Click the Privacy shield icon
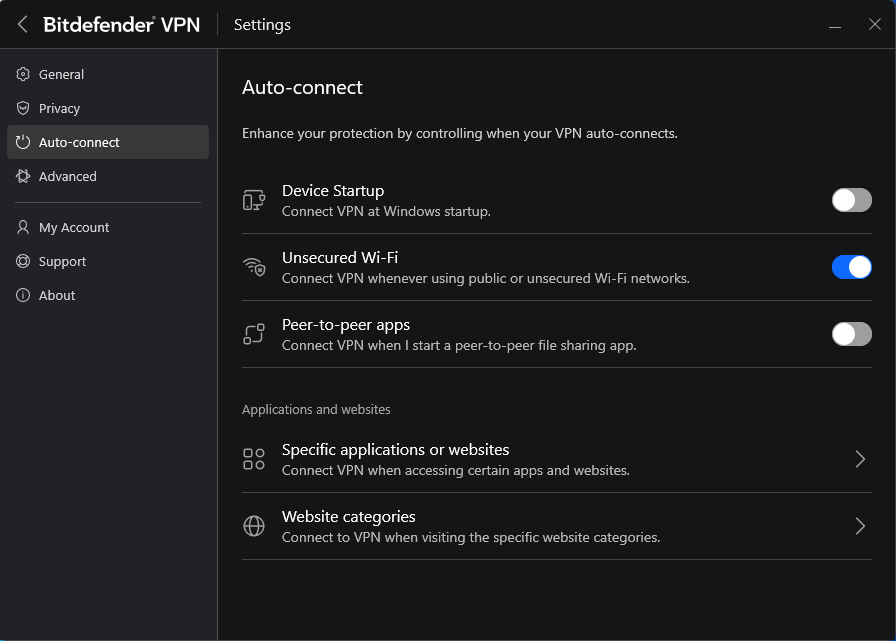 (23, 108)
